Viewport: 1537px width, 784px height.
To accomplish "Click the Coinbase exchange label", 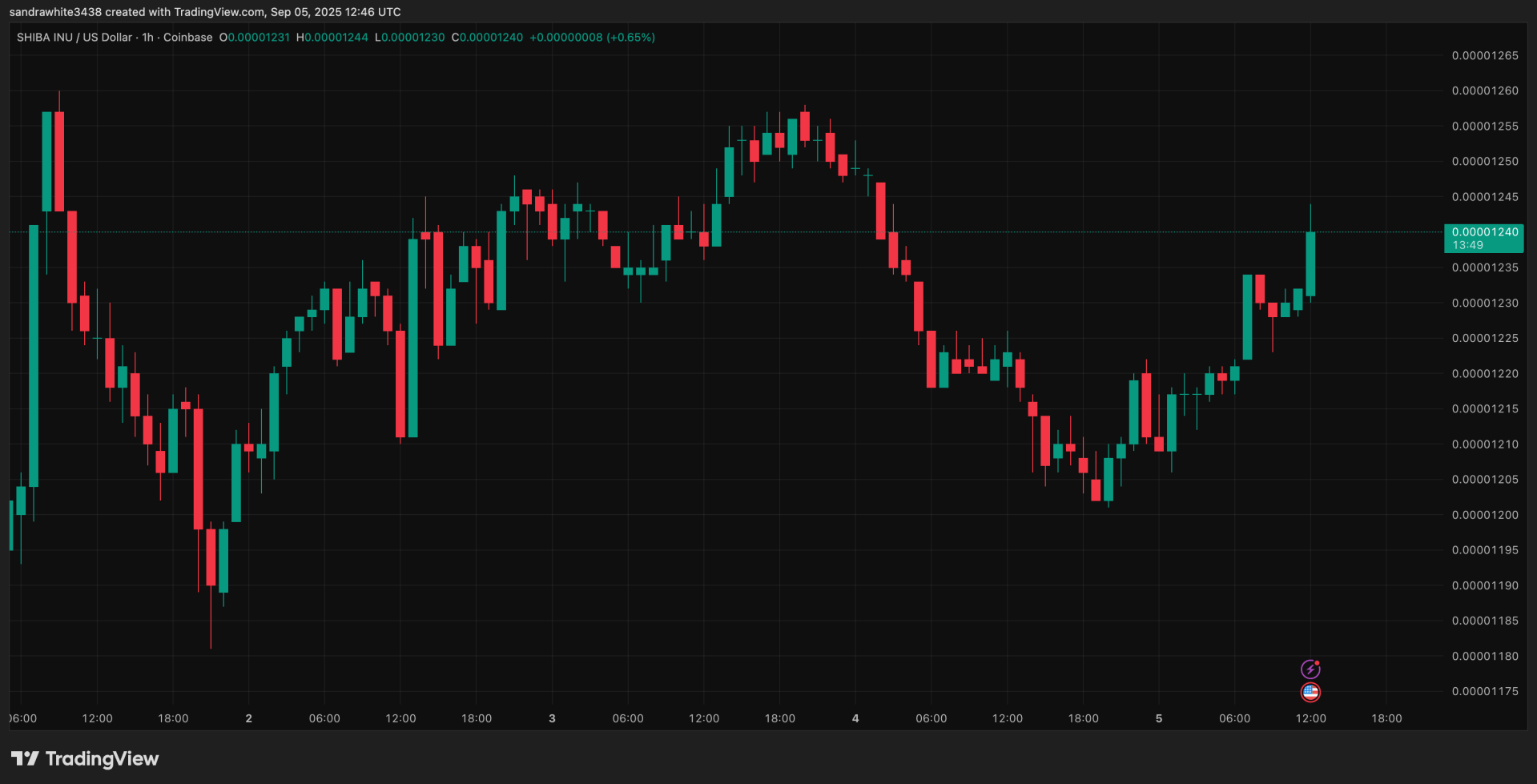I will pyautogui.click(x=188, y=38).
